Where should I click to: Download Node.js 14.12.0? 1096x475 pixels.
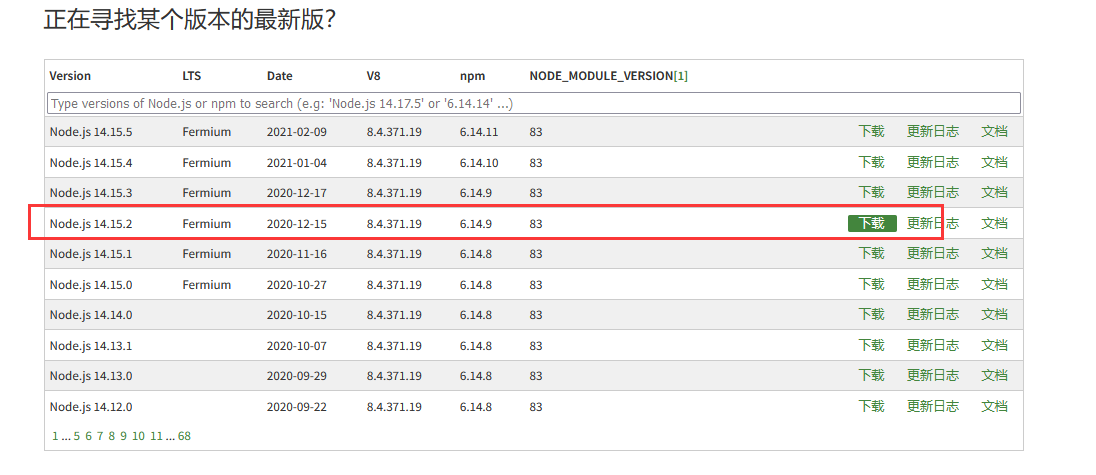coord(872,407)
